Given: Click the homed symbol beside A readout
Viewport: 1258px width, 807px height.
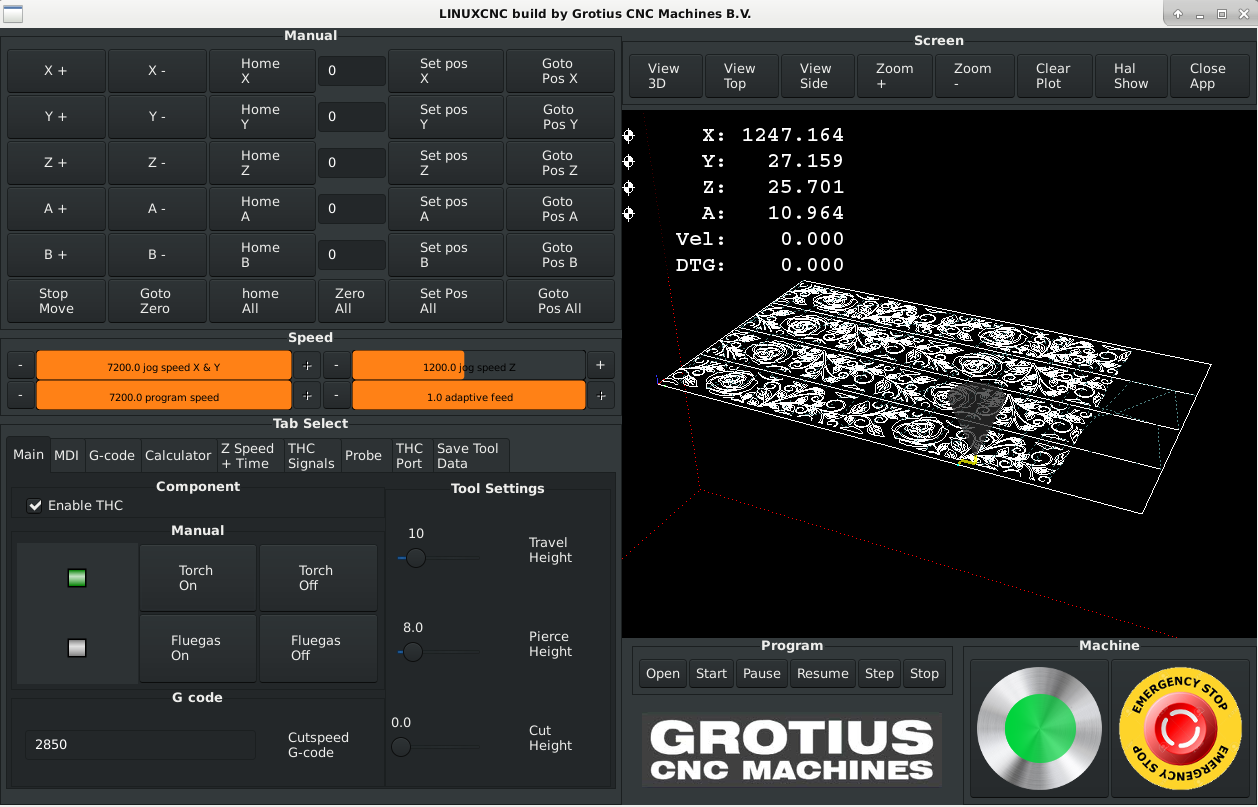Looking at the screenshot, I should [x=629, y=213].
